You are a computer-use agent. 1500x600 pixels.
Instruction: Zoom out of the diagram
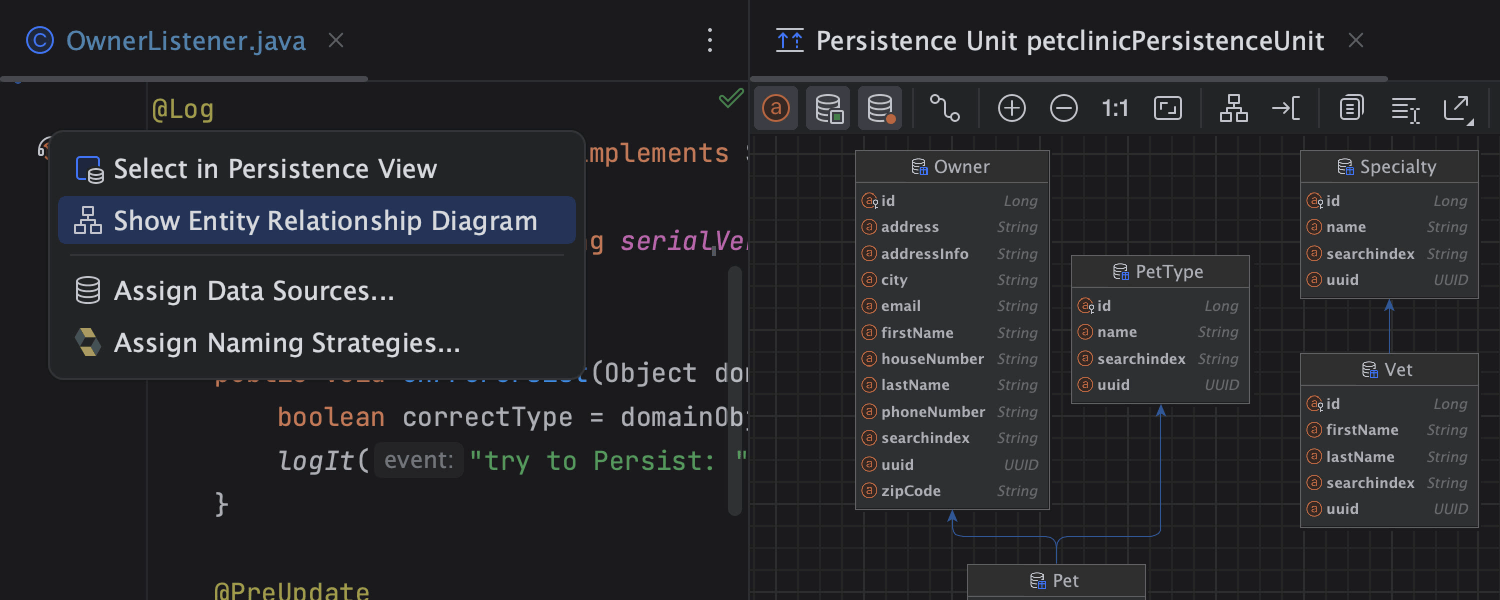click(1064, 108)
